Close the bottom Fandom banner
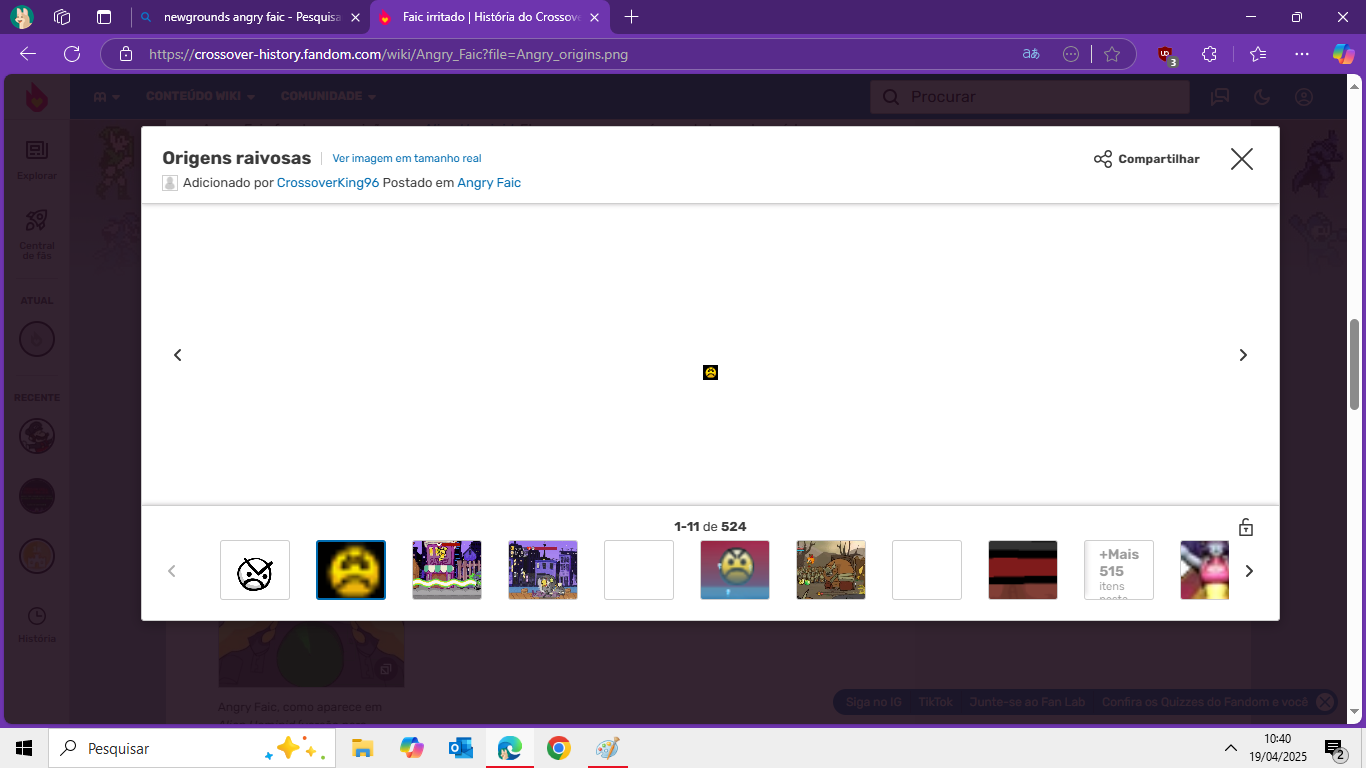Image resolution: width=1366 pixels, height=768 pixels. pos(1324,702)
